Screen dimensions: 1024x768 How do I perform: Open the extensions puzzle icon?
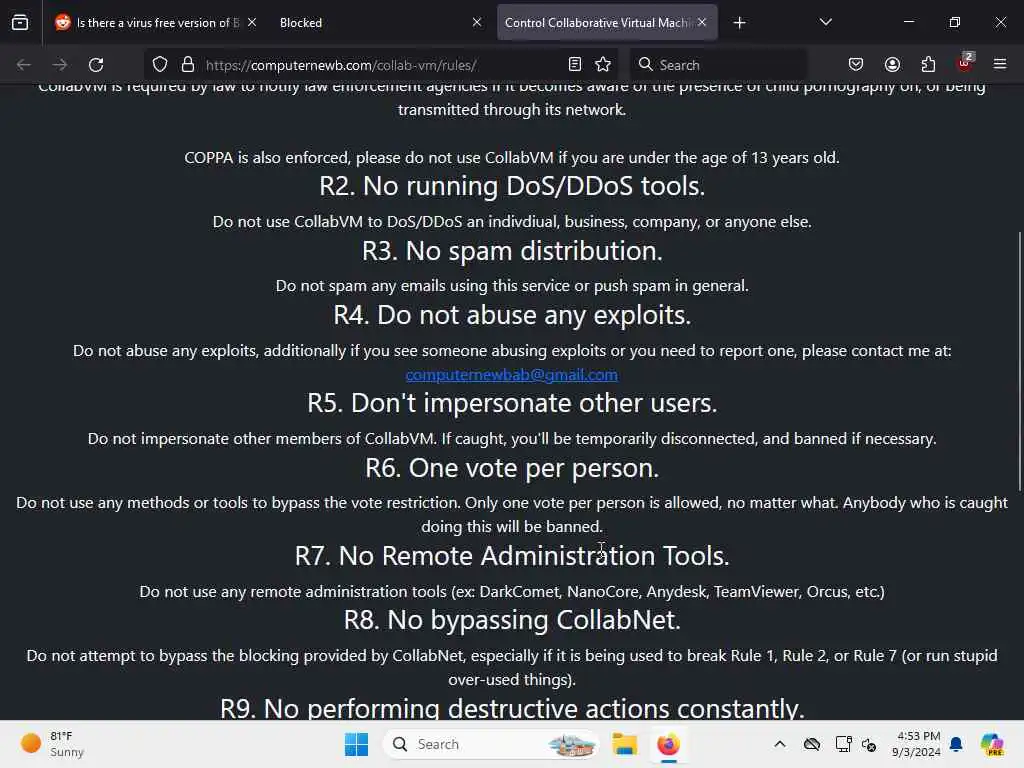pos(928,65)
